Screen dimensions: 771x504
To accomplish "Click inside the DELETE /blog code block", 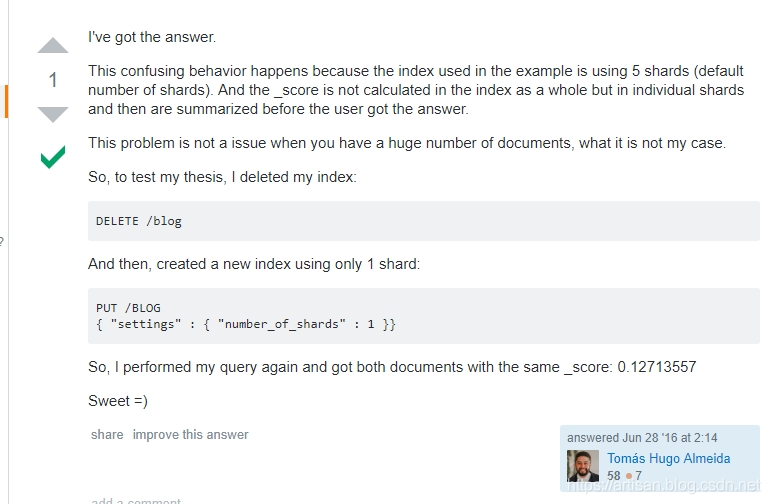I will tap(139, 221).
